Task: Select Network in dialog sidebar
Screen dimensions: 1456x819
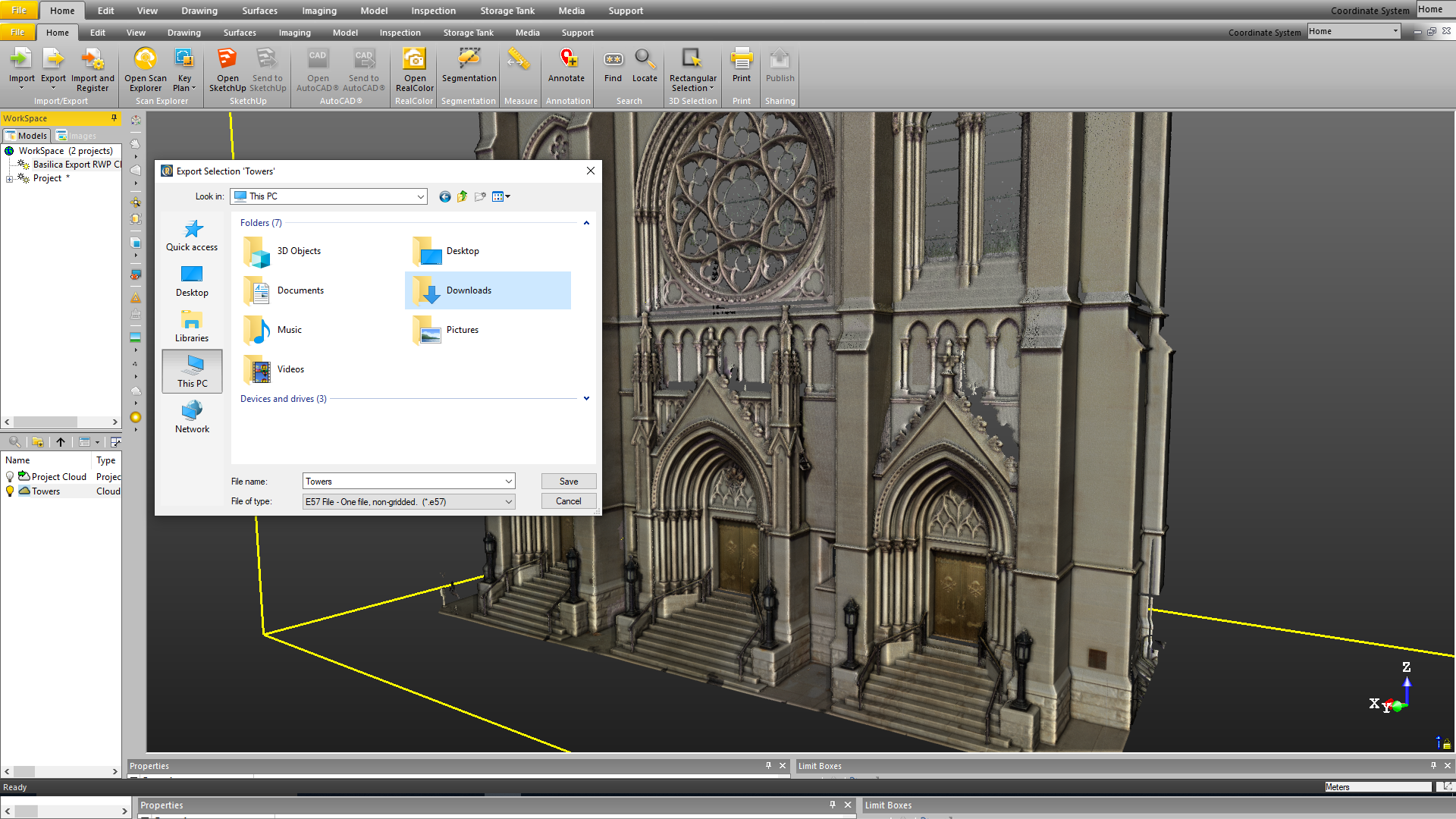Action: (192, 418)
